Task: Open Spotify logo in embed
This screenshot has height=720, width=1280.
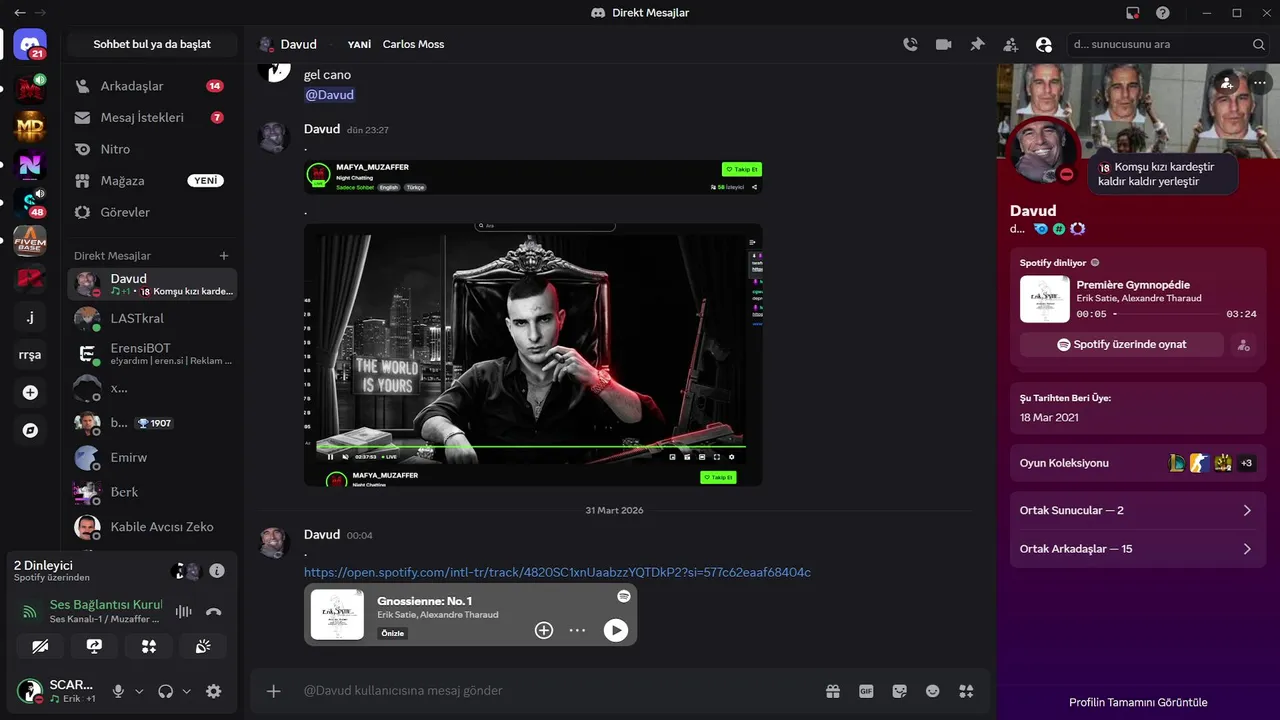Action: (623, 596)
